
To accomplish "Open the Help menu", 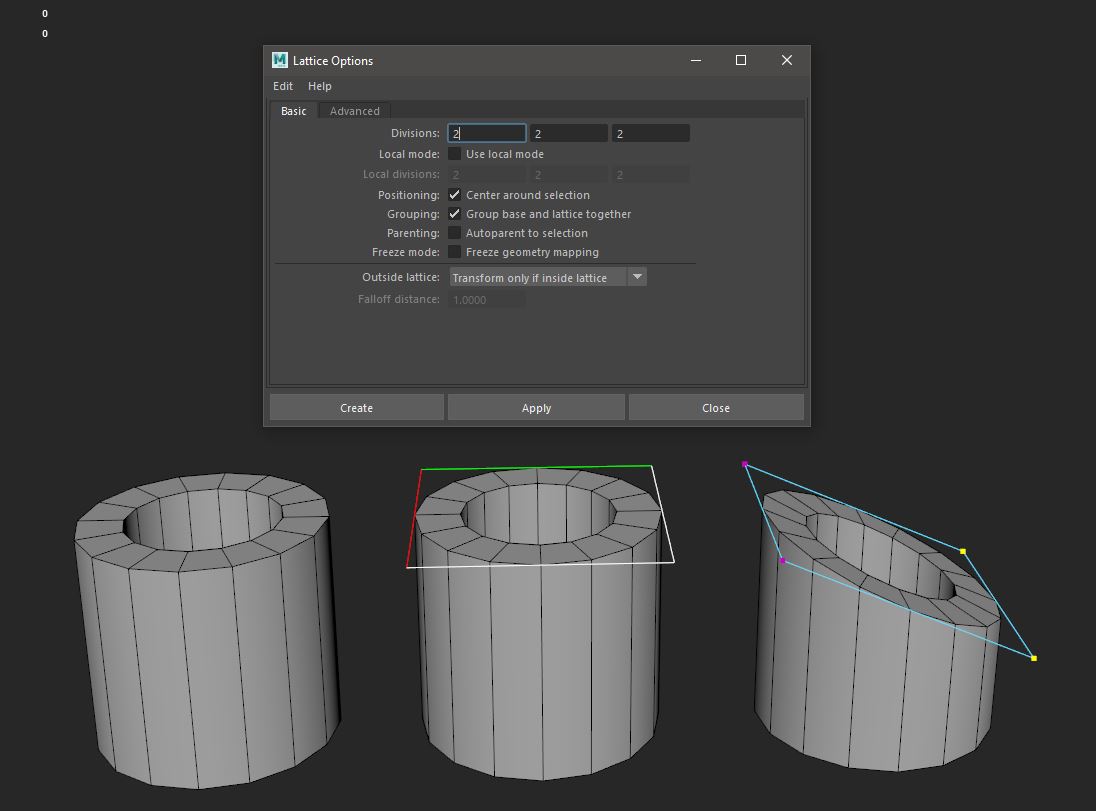I will 319,86.
